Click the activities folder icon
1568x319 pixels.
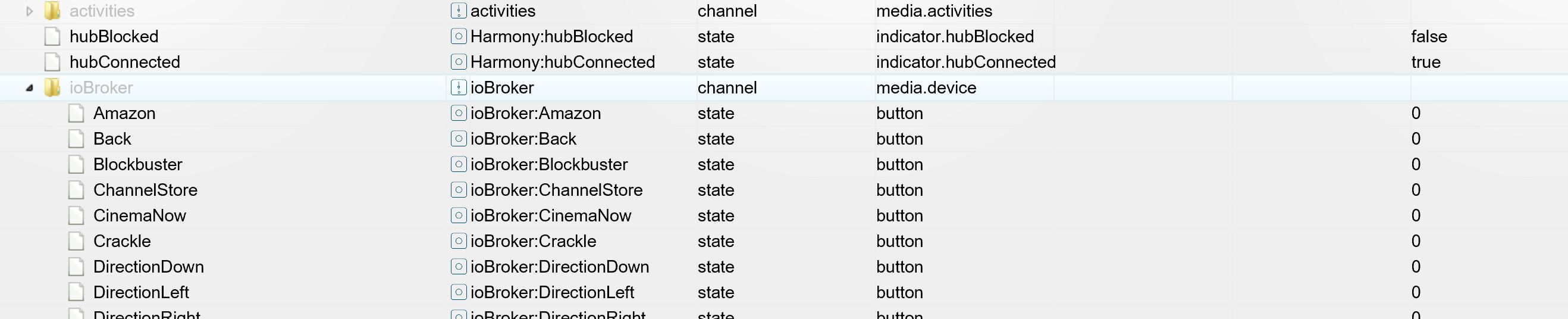point(52,11)
